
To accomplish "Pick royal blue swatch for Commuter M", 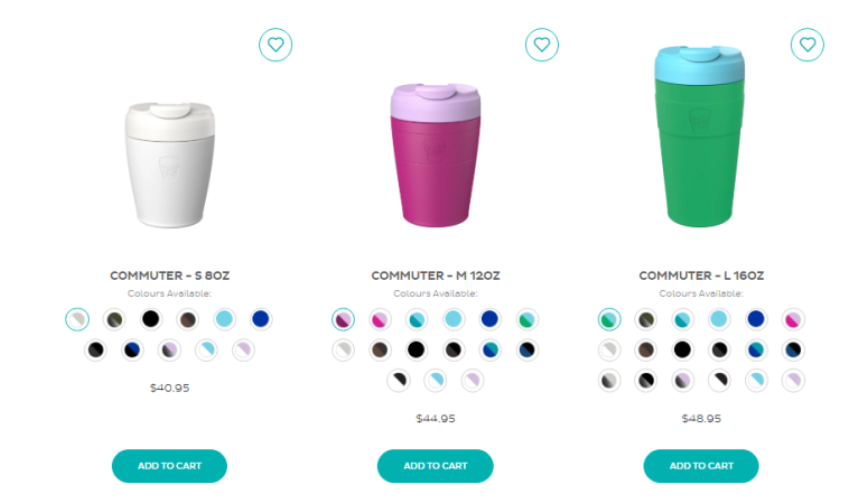I will [489, 319].
